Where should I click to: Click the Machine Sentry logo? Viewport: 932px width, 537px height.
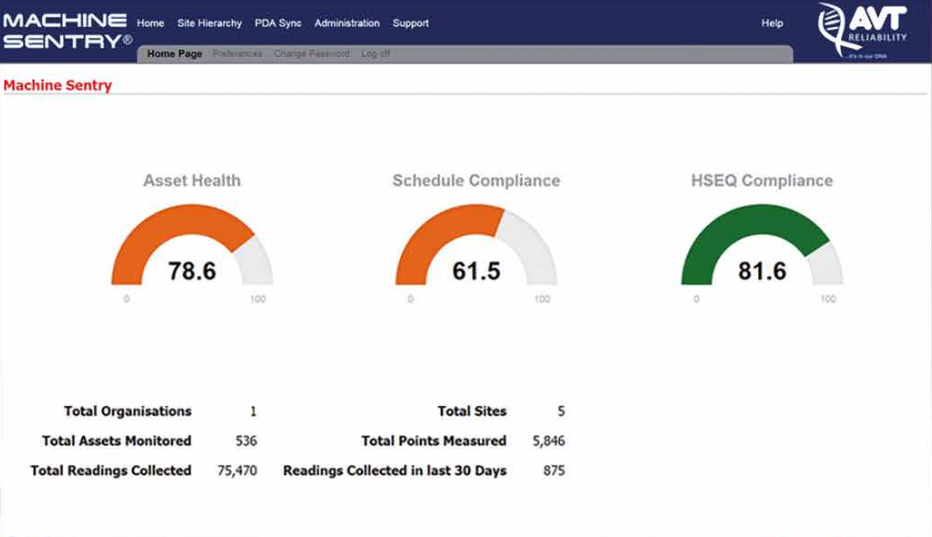66,30
